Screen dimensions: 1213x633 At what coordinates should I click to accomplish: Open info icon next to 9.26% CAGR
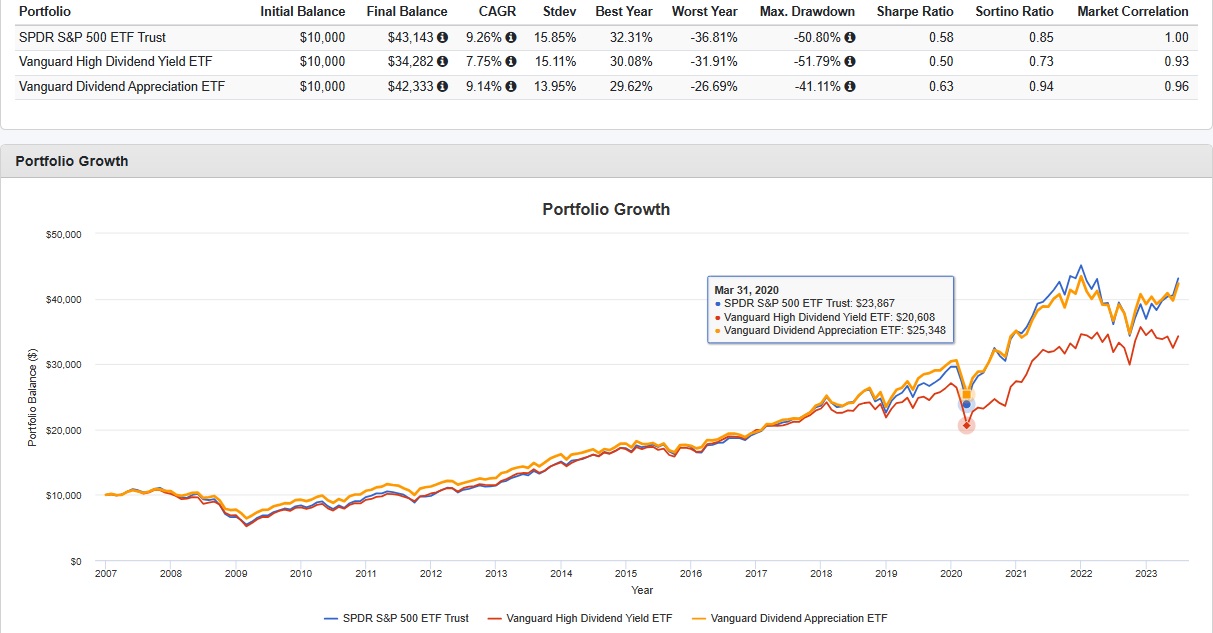tap(511, 38)
